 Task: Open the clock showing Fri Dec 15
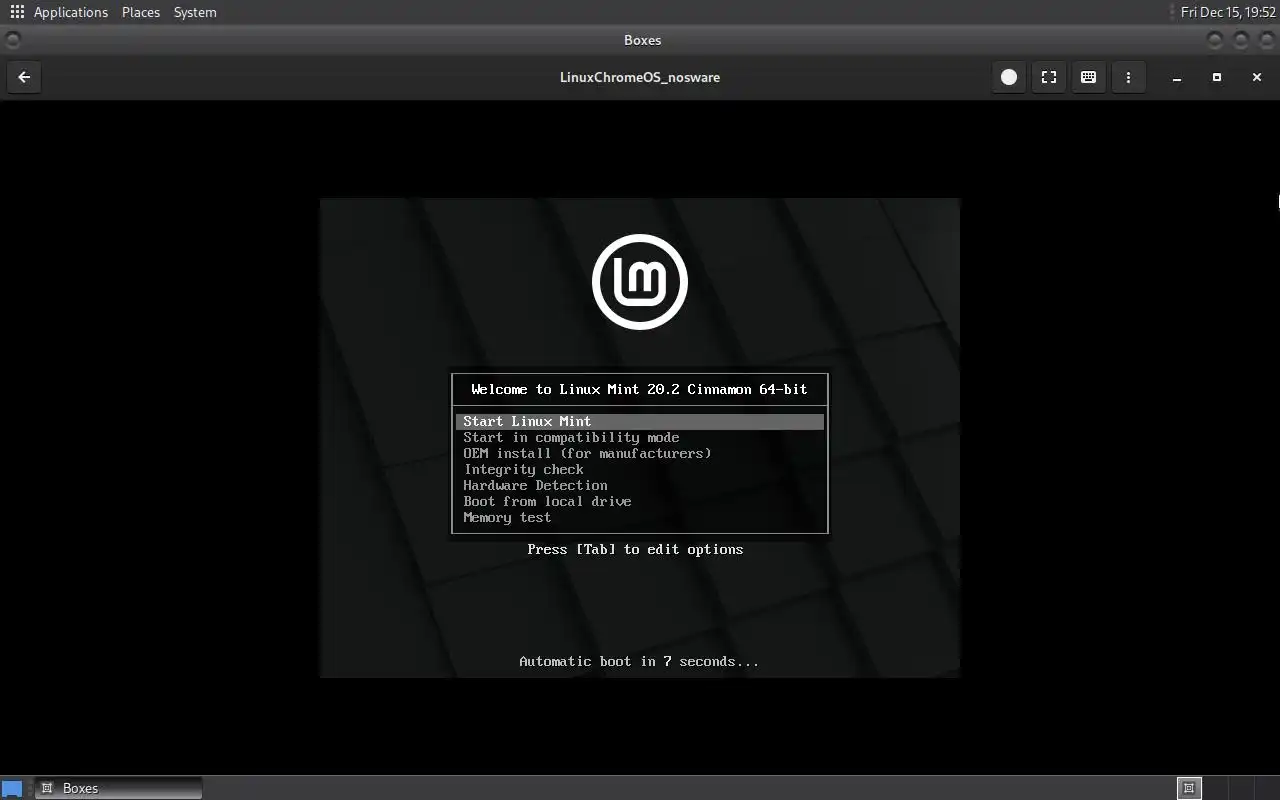tap(1228, 12)
